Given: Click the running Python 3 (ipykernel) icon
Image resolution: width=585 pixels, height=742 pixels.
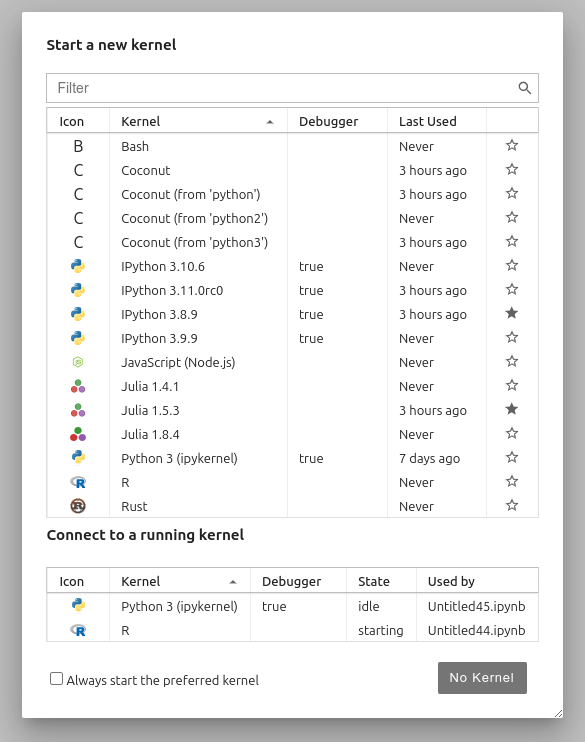Looking at the screenshot, I should click(78, 605).
